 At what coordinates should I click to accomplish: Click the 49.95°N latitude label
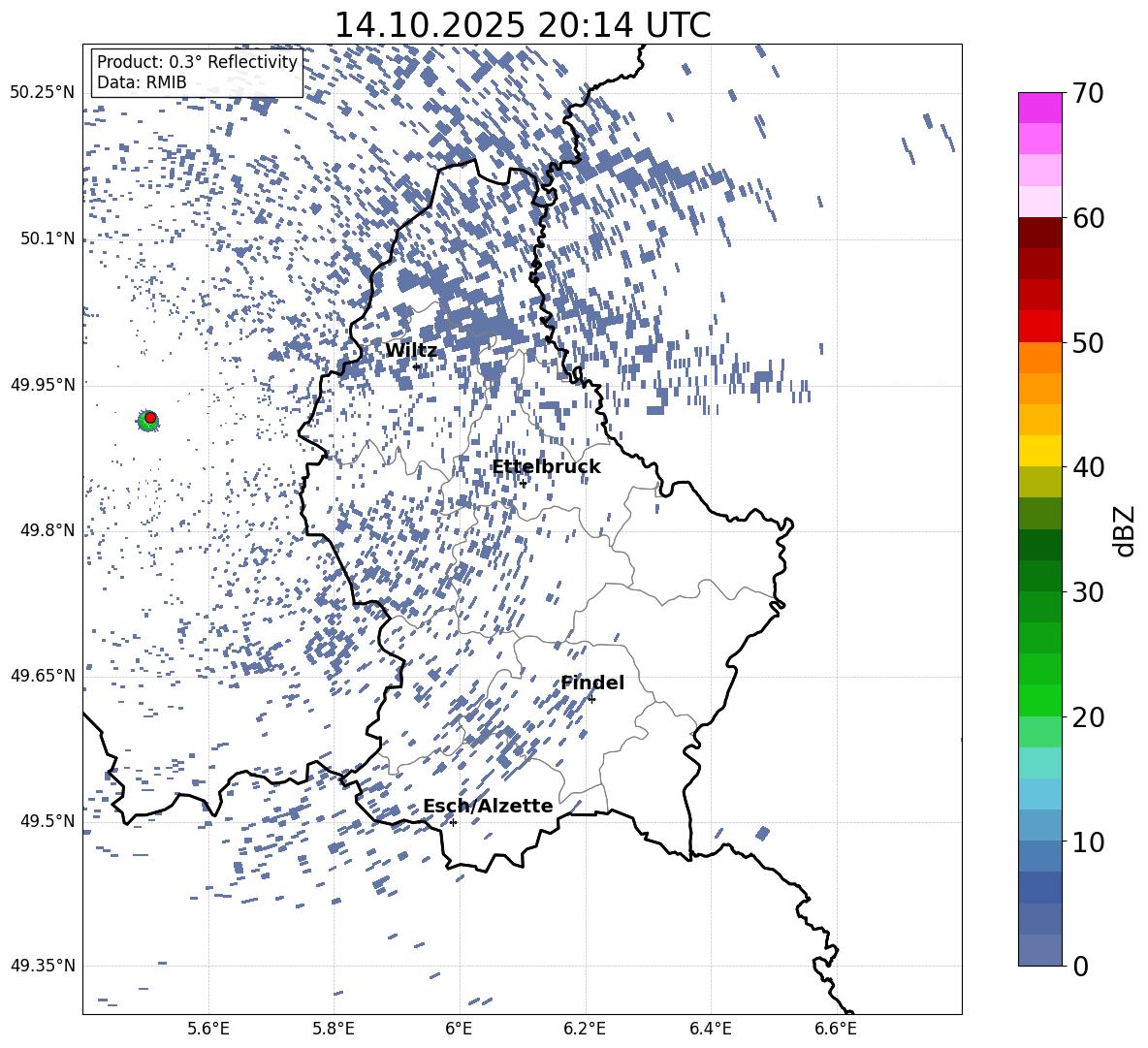pyautogui.click(x=43, y=384)
